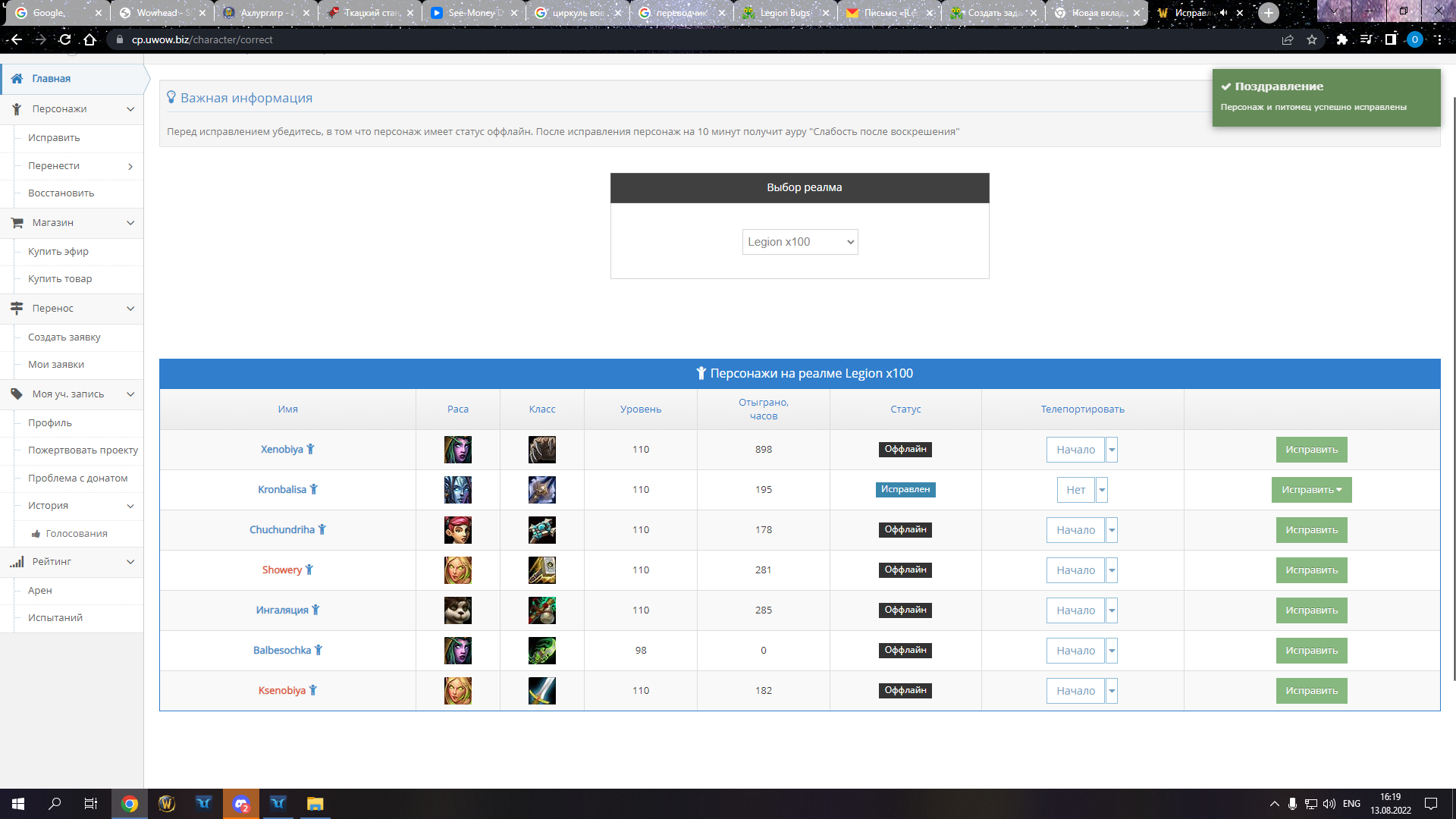Click the Balbesochka class icon
1456x819 pixels.
(x=541, y=651)
